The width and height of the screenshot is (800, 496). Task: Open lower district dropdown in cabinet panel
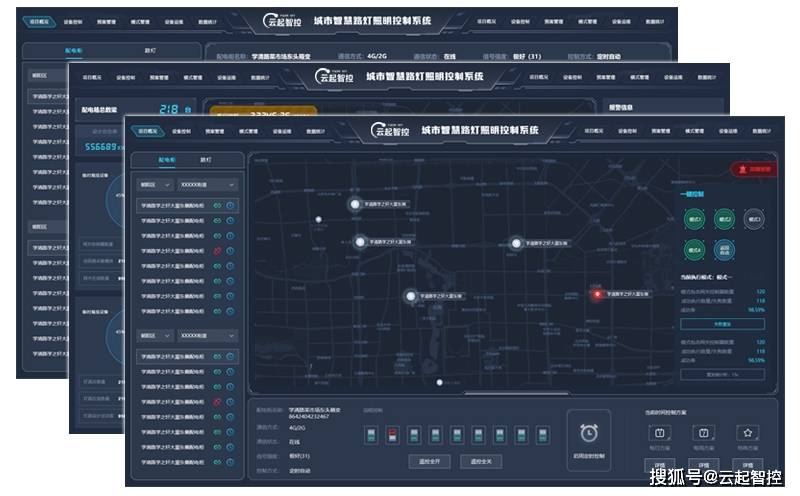point(156,336)
